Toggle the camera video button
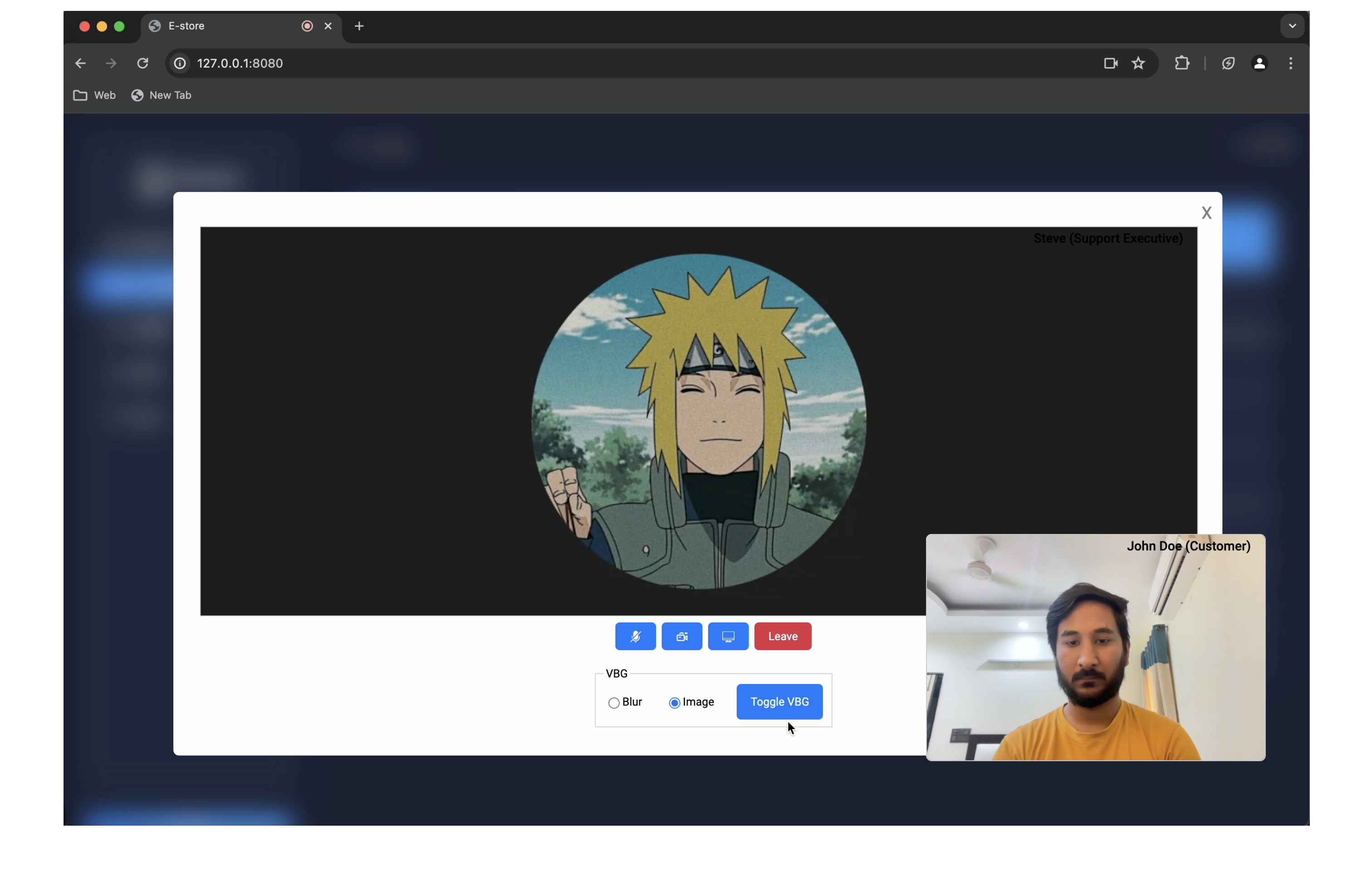This screenshot has width=1372, height=891. click(681, 636)
